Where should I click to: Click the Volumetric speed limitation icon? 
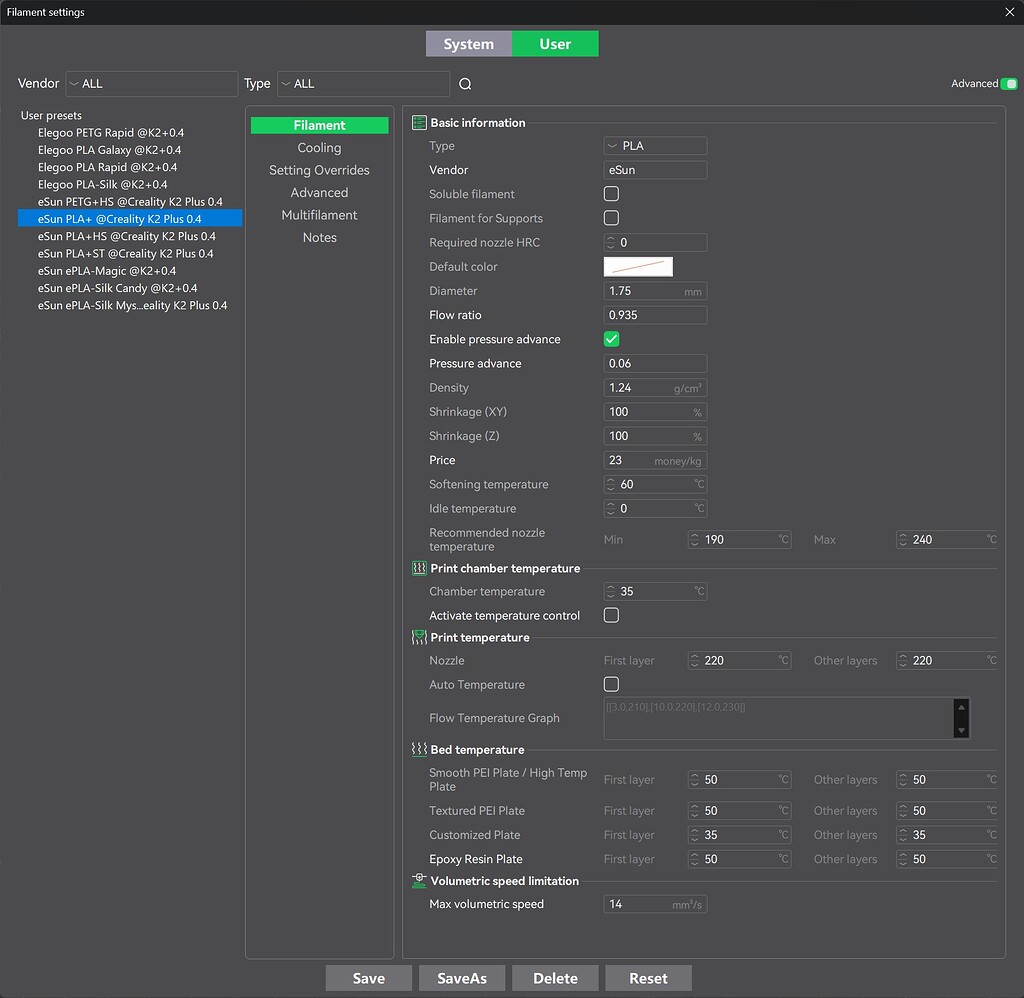pyautogui.click(x=419, y=881)
